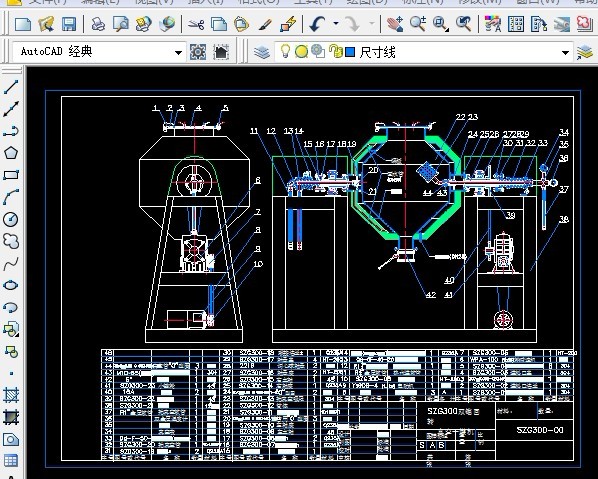This screenshot has width=598, height=479.
Task: Save the drawing with the floppy disk icon
Action: [69, 24]
